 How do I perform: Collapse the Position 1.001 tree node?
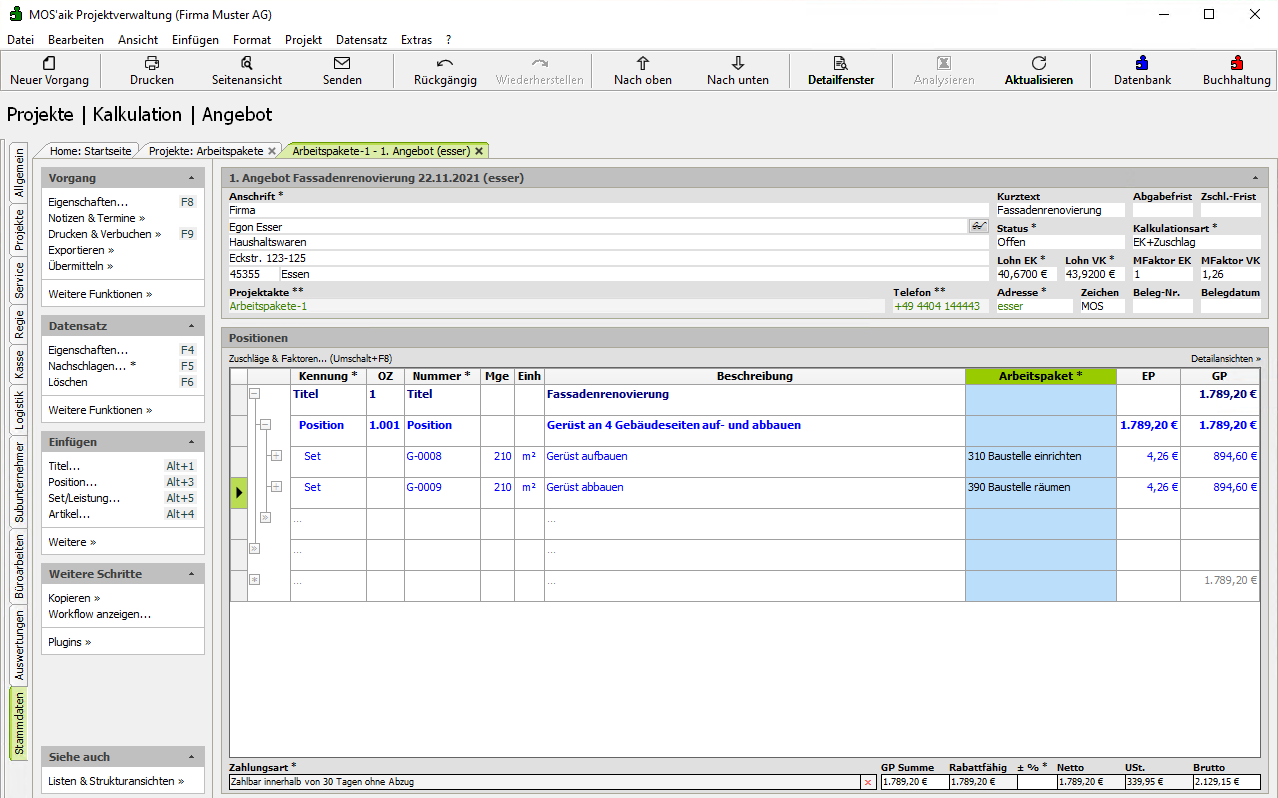[x=265, y=425]
